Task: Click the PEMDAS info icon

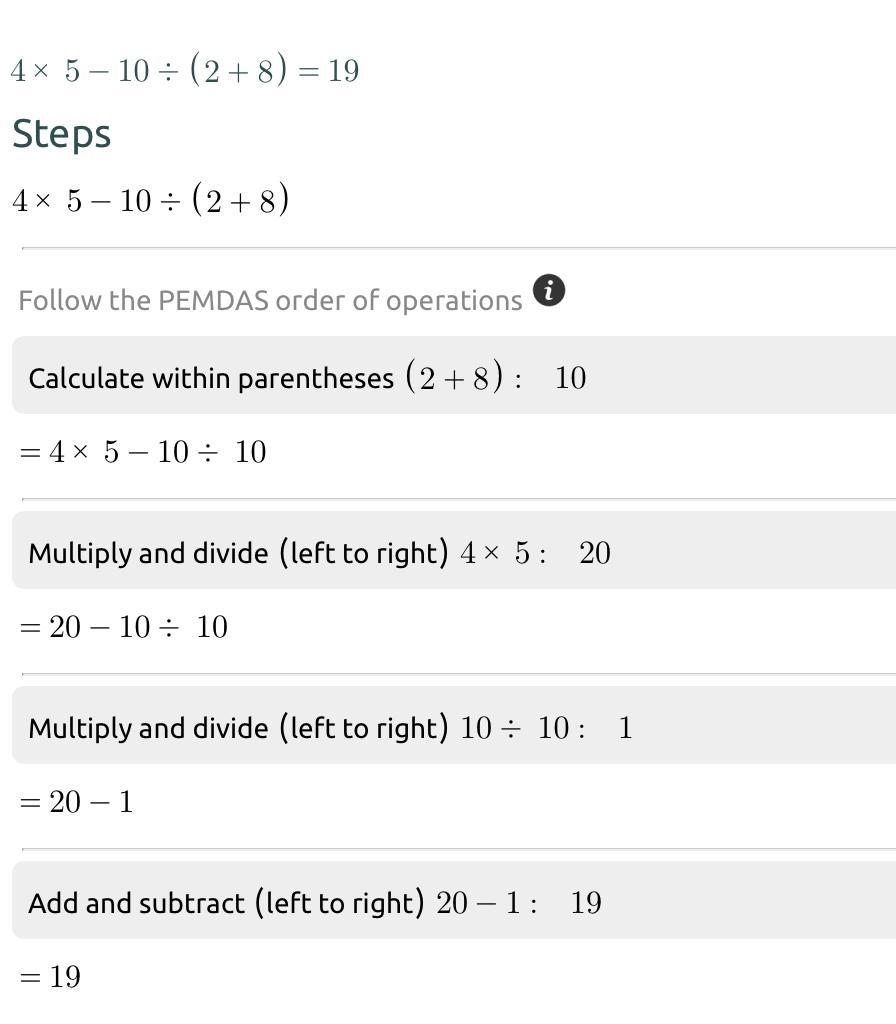Action: (x=549, y=291)
